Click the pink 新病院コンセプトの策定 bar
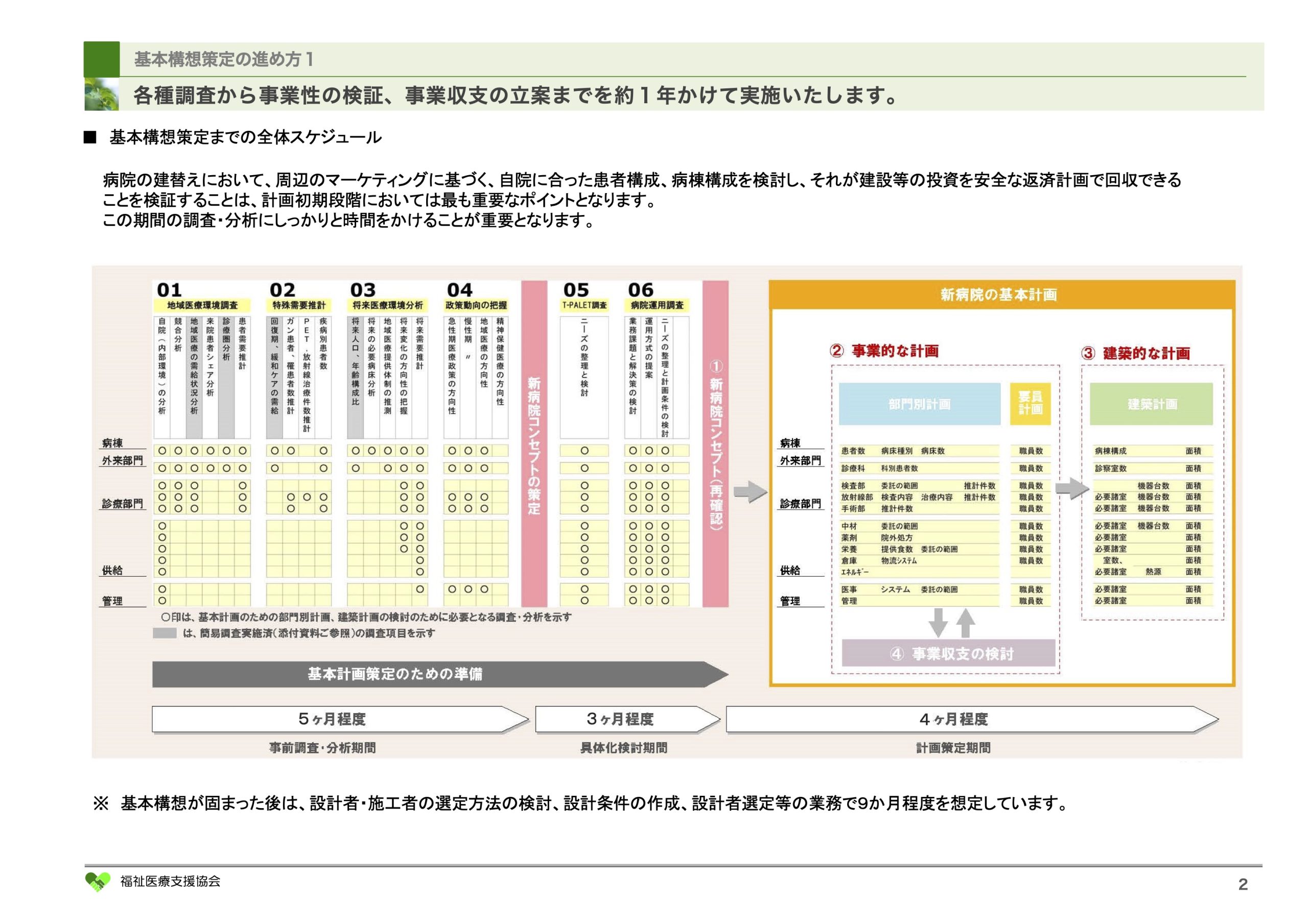The width and height of the screenshot is (1308, 924). point(534,443)
